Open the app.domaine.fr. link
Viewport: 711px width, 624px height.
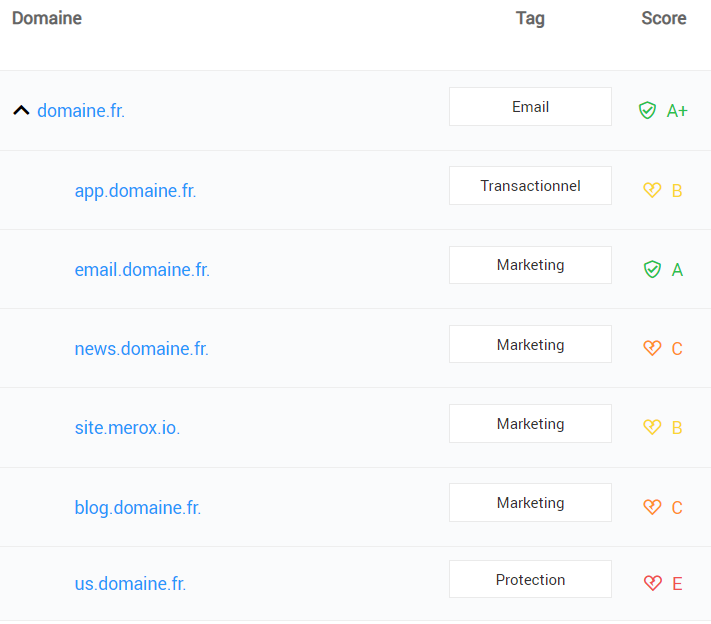tap(135, 190)
